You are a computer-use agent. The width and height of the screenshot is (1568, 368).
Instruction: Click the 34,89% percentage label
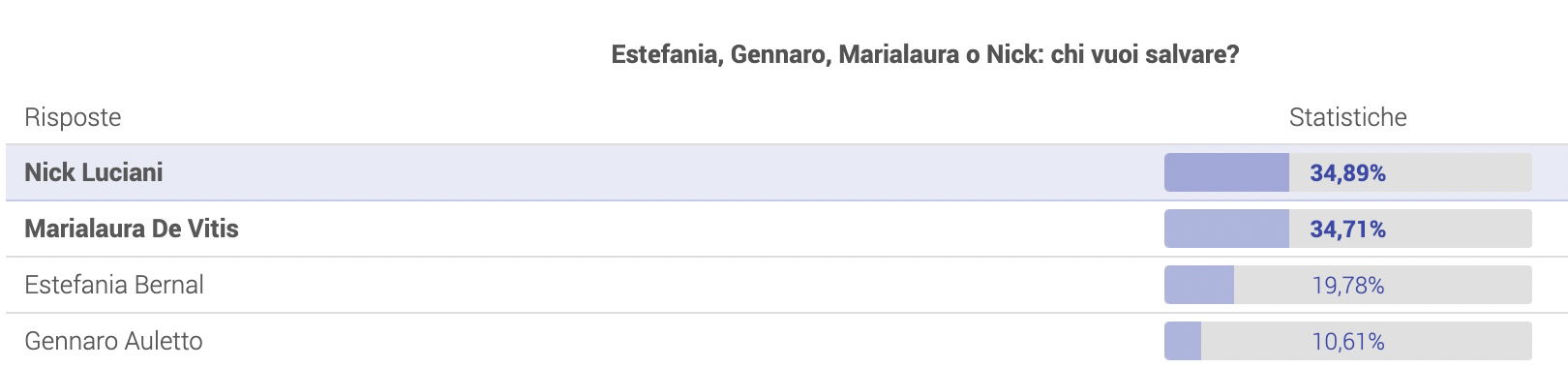pyautogui.click(x=1348, y=173)
